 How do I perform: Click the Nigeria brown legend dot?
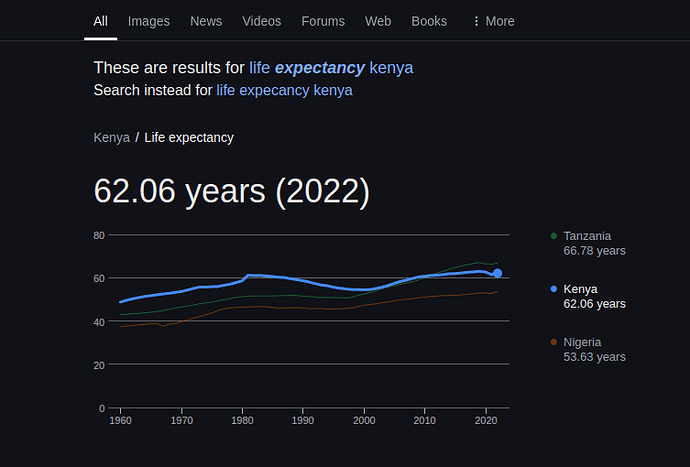tap(554, 342)
